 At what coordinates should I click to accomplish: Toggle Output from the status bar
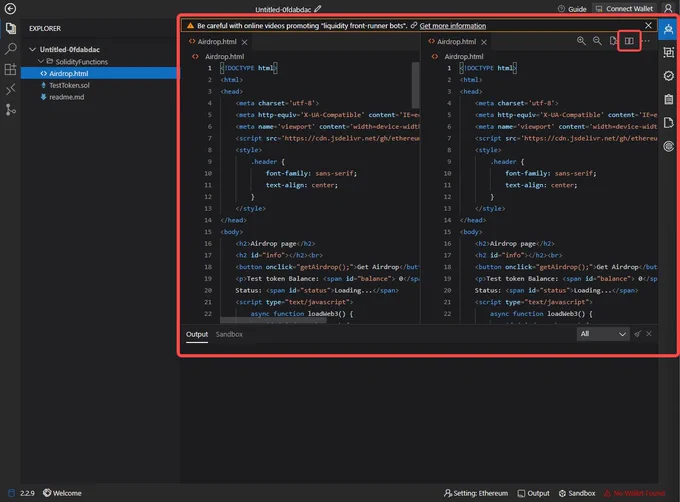(533, 493)
